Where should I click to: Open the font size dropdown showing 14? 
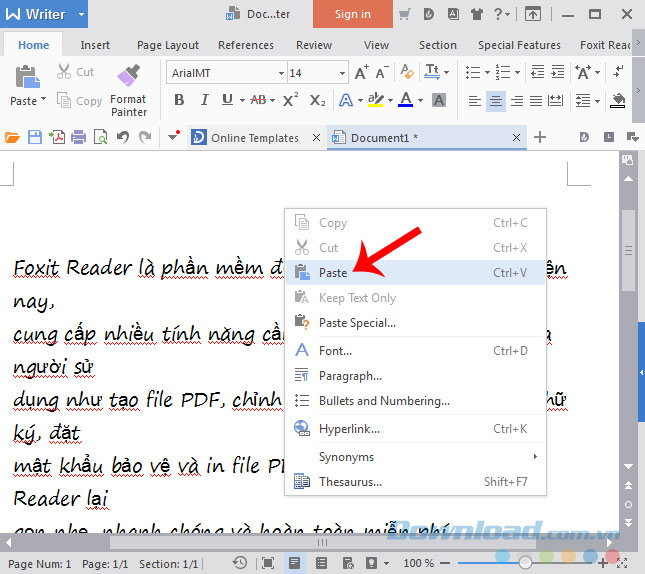[x=342, y=73]
